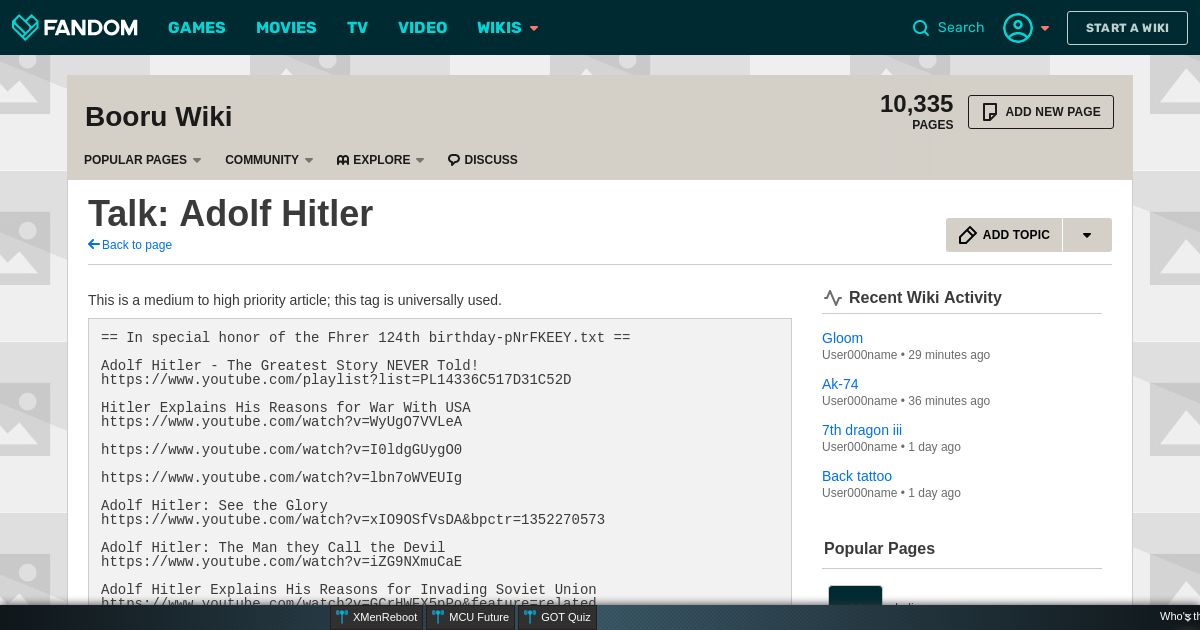
Task: Open the Gloom recent activity link
Action: (x=842, y=338)
